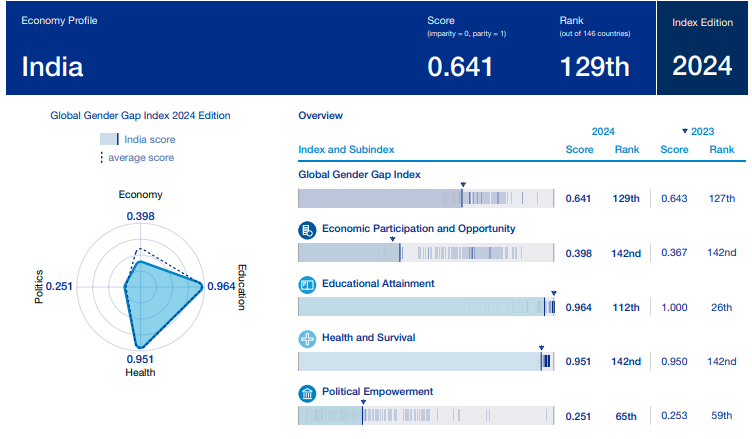Click the Educational Attainment book icon
This screenshot has width=752, height=439.
click(307, 285)
